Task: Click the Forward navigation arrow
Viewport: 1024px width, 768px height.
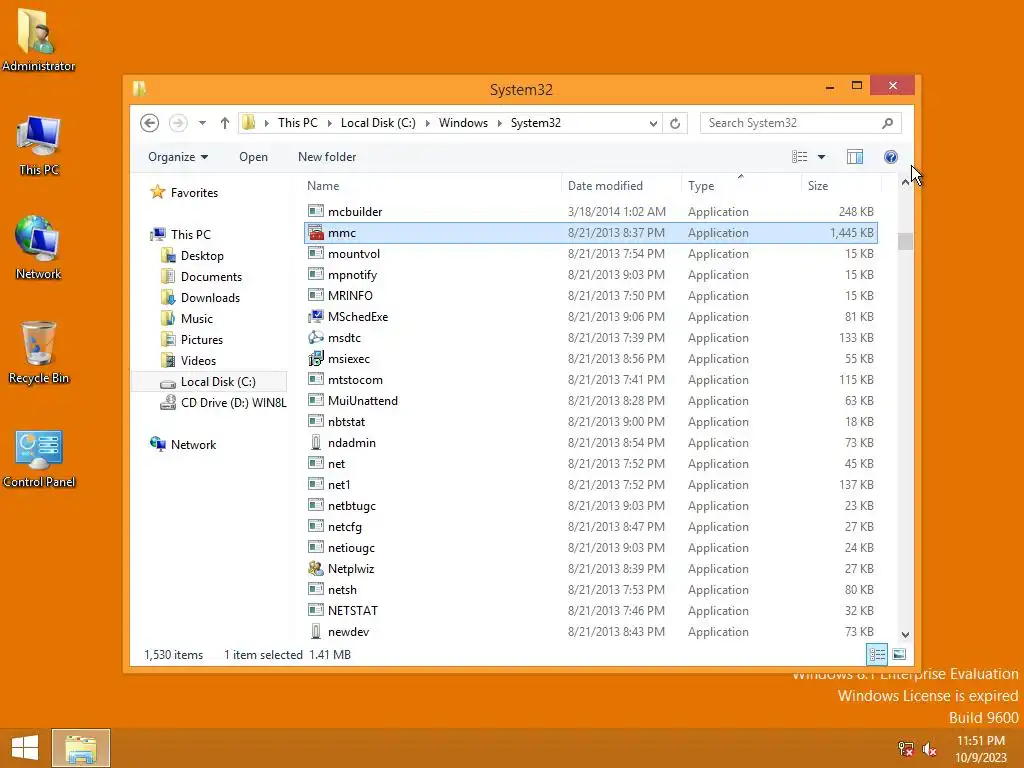Action: [178, 123]
